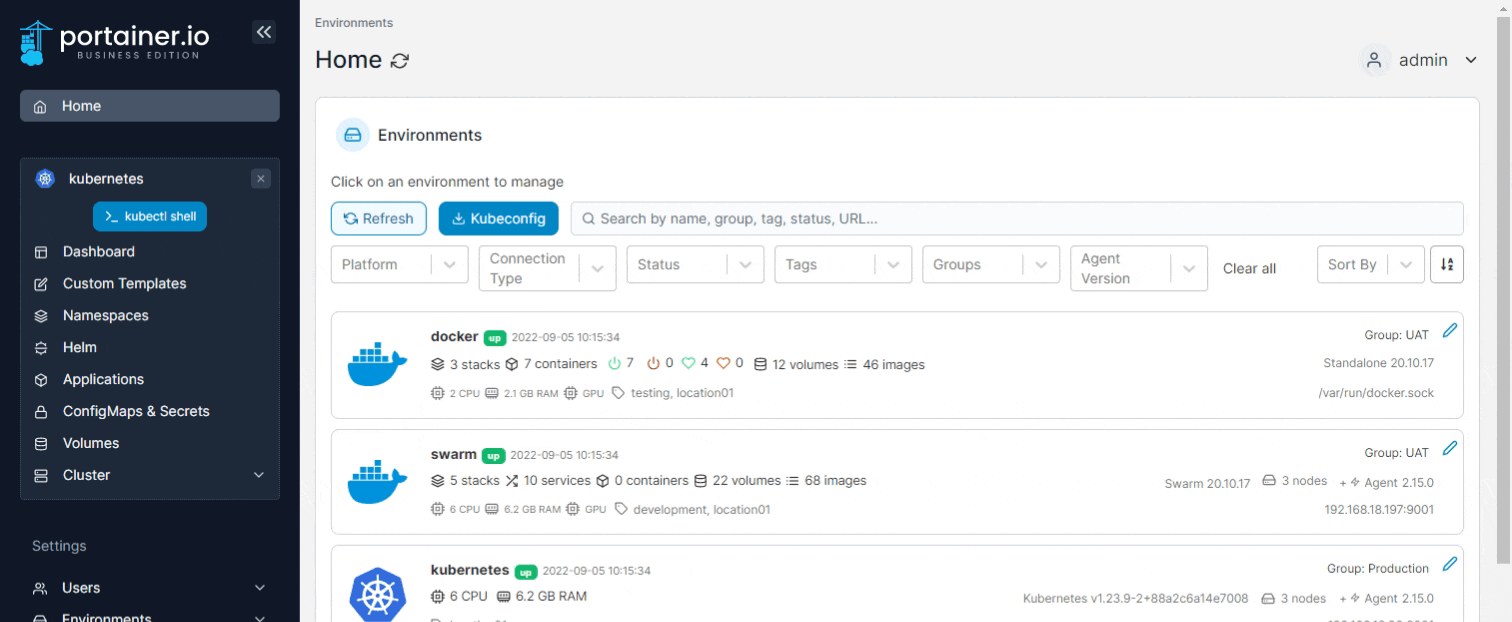This screenshot has height=622, width=1512.
Task: Close the kubernetes sidebar environment
Action: [x=261, y=179]
